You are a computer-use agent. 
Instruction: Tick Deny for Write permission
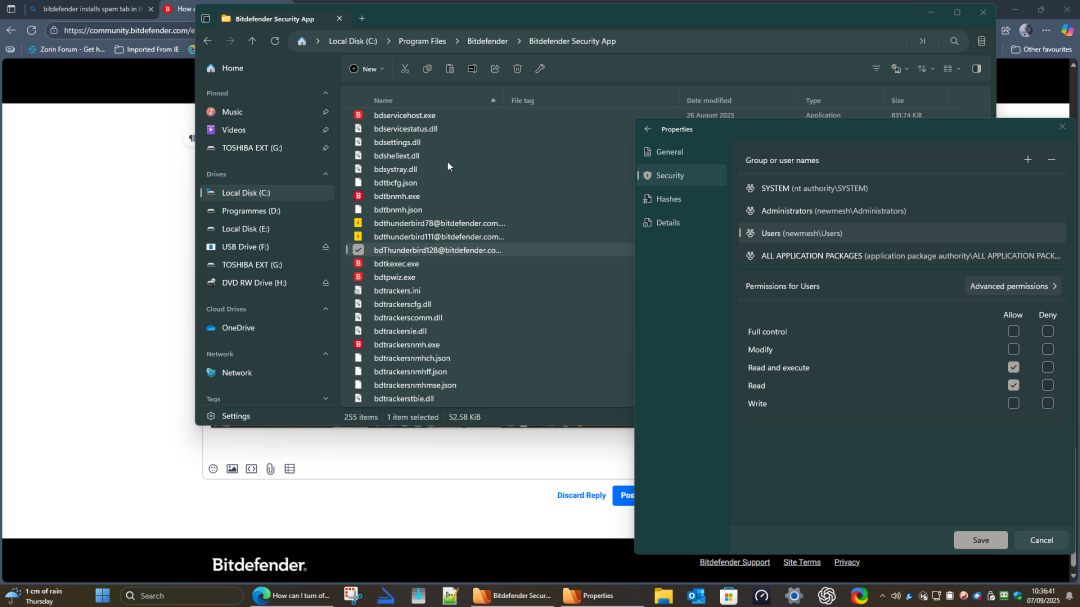(1048, 403)
